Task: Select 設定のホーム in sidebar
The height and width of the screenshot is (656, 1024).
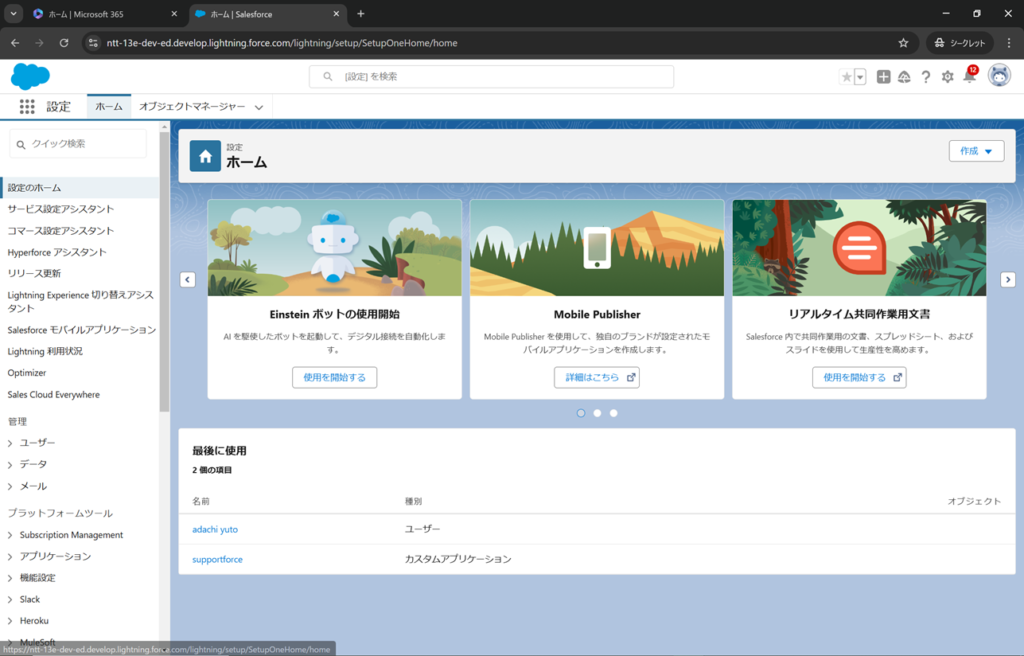Action: [80, 188]
